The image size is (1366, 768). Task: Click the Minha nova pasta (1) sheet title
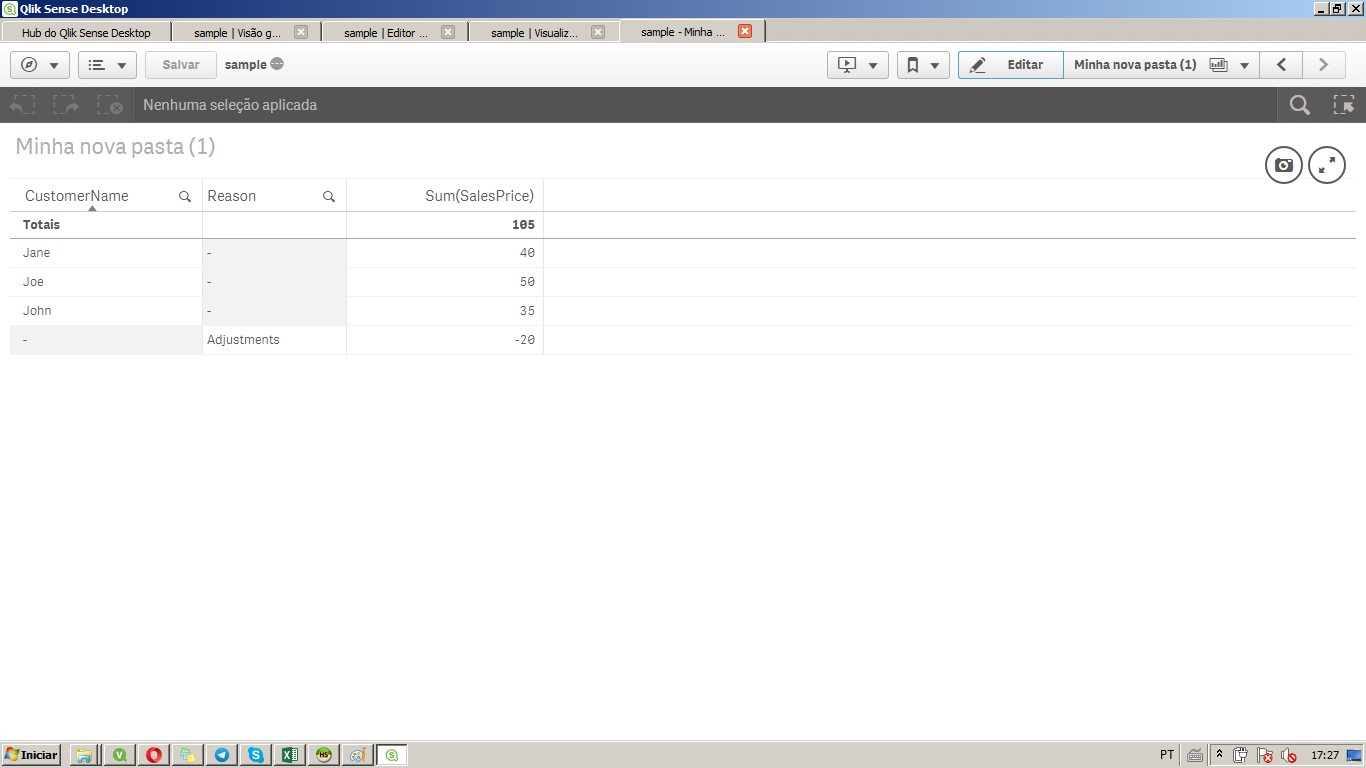pyautogui.click(x=115, y=147)
